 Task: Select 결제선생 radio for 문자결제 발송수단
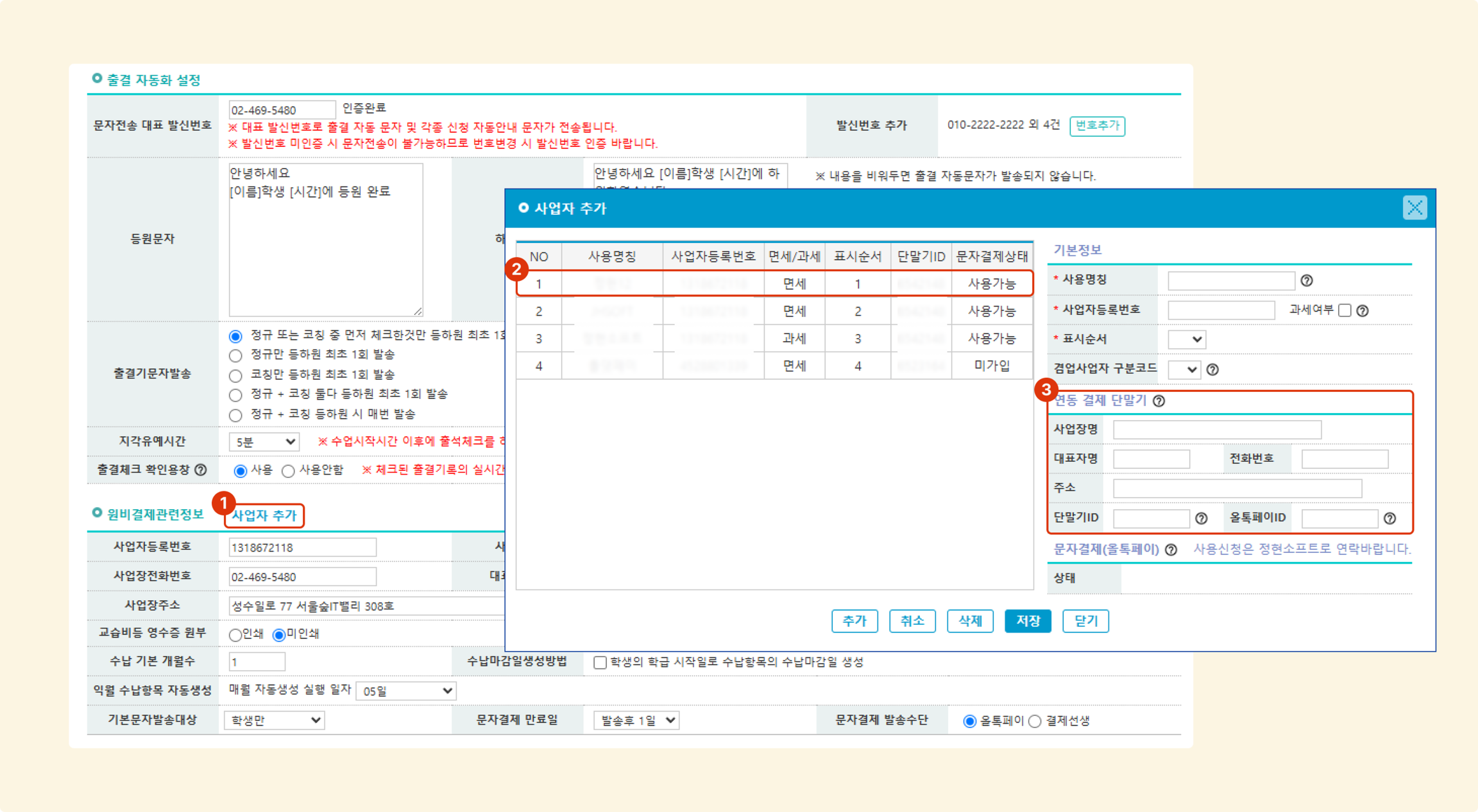click(x=1034, y=721)
